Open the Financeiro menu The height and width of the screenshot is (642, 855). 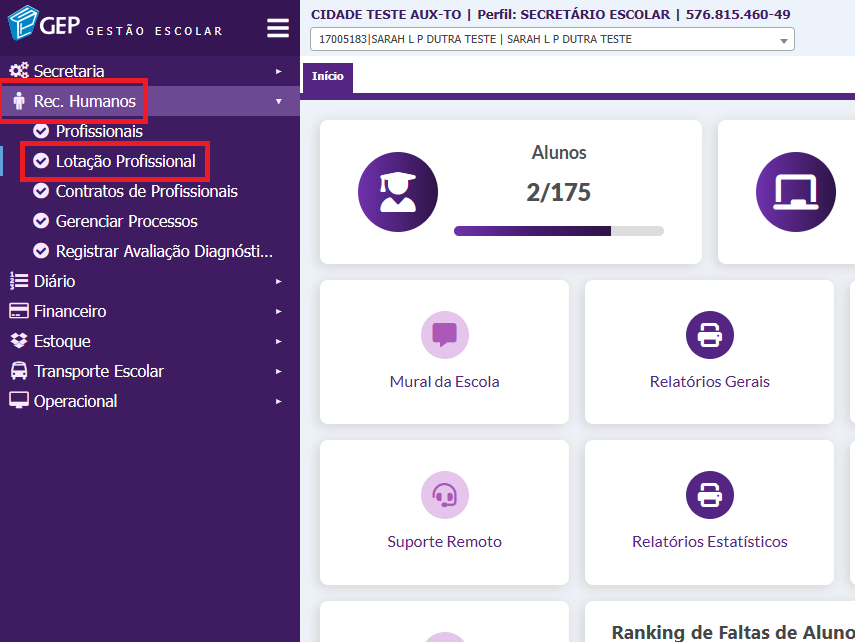tap(69, 311)
